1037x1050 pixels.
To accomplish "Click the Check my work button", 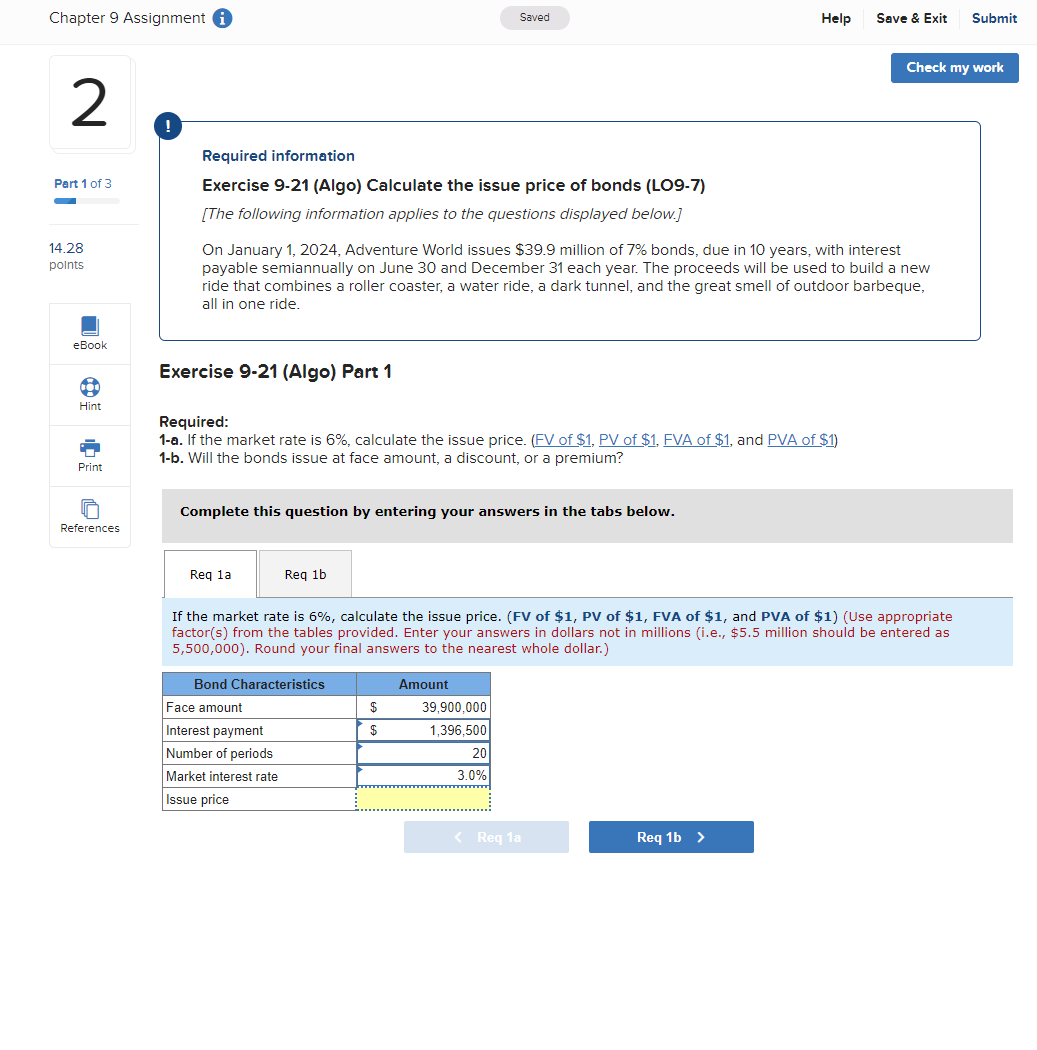I will point(954,67).
